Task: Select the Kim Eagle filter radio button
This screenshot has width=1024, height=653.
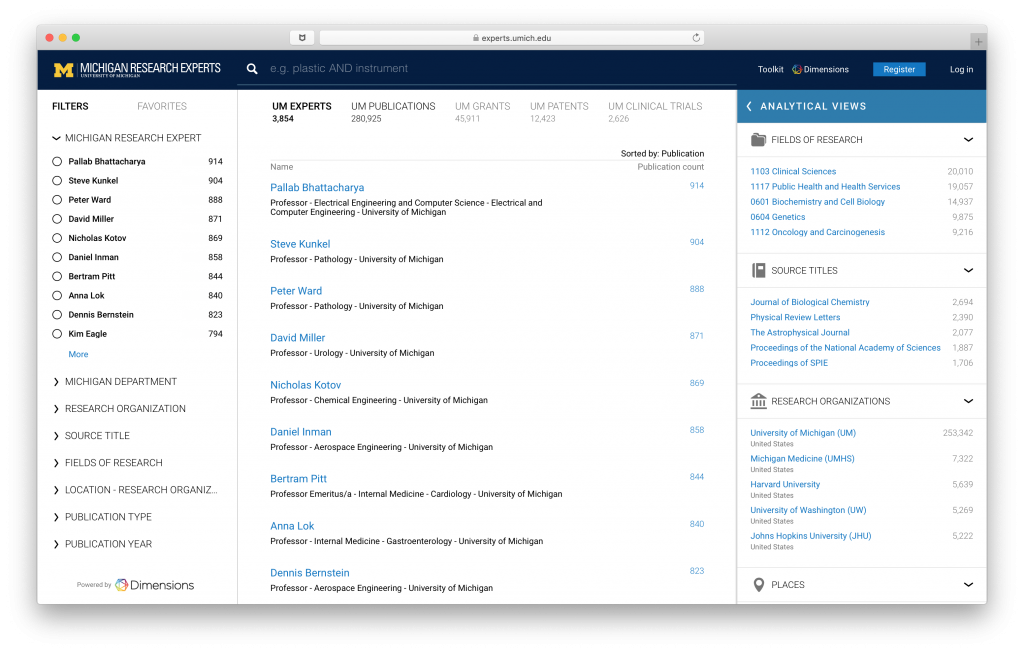Action: pyautogui.click(x=57, y=334)
